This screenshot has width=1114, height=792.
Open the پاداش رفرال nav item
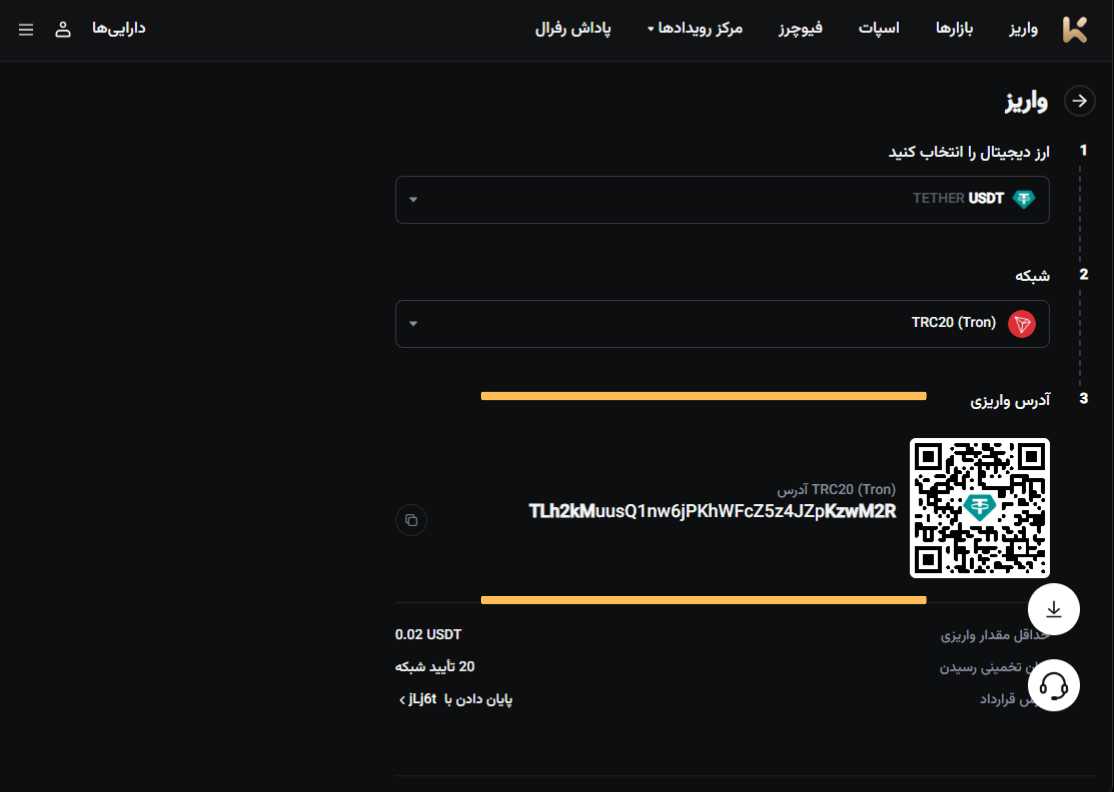[x=573, y=28]
